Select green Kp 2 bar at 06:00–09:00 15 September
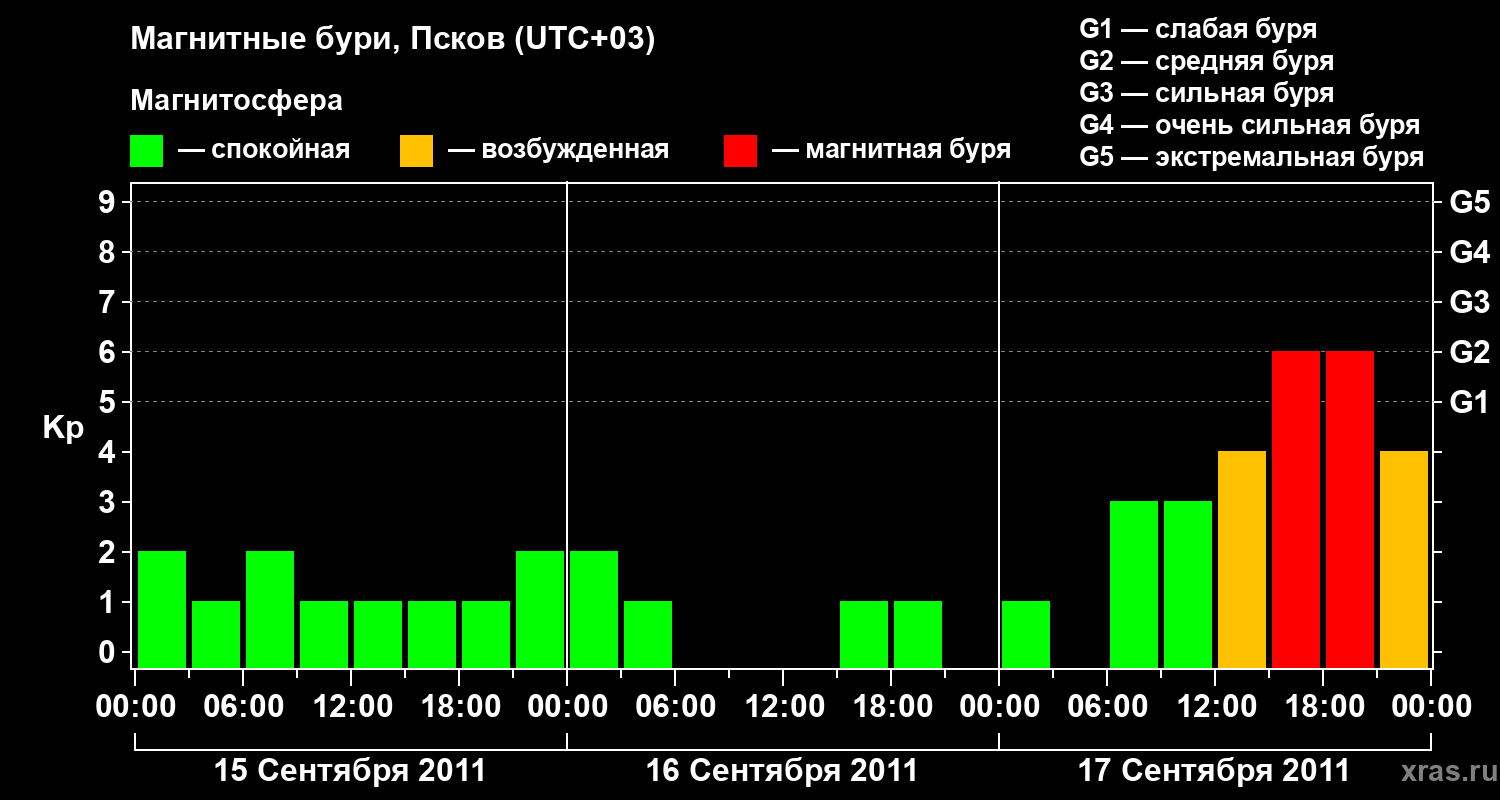 coord(270,609)
